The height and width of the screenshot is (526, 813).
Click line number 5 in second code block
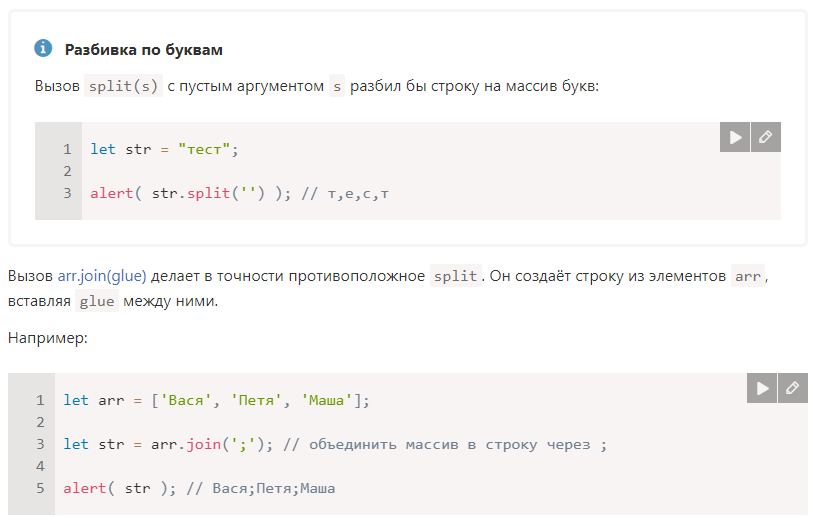pyautogui.click(x=40, y=488)
